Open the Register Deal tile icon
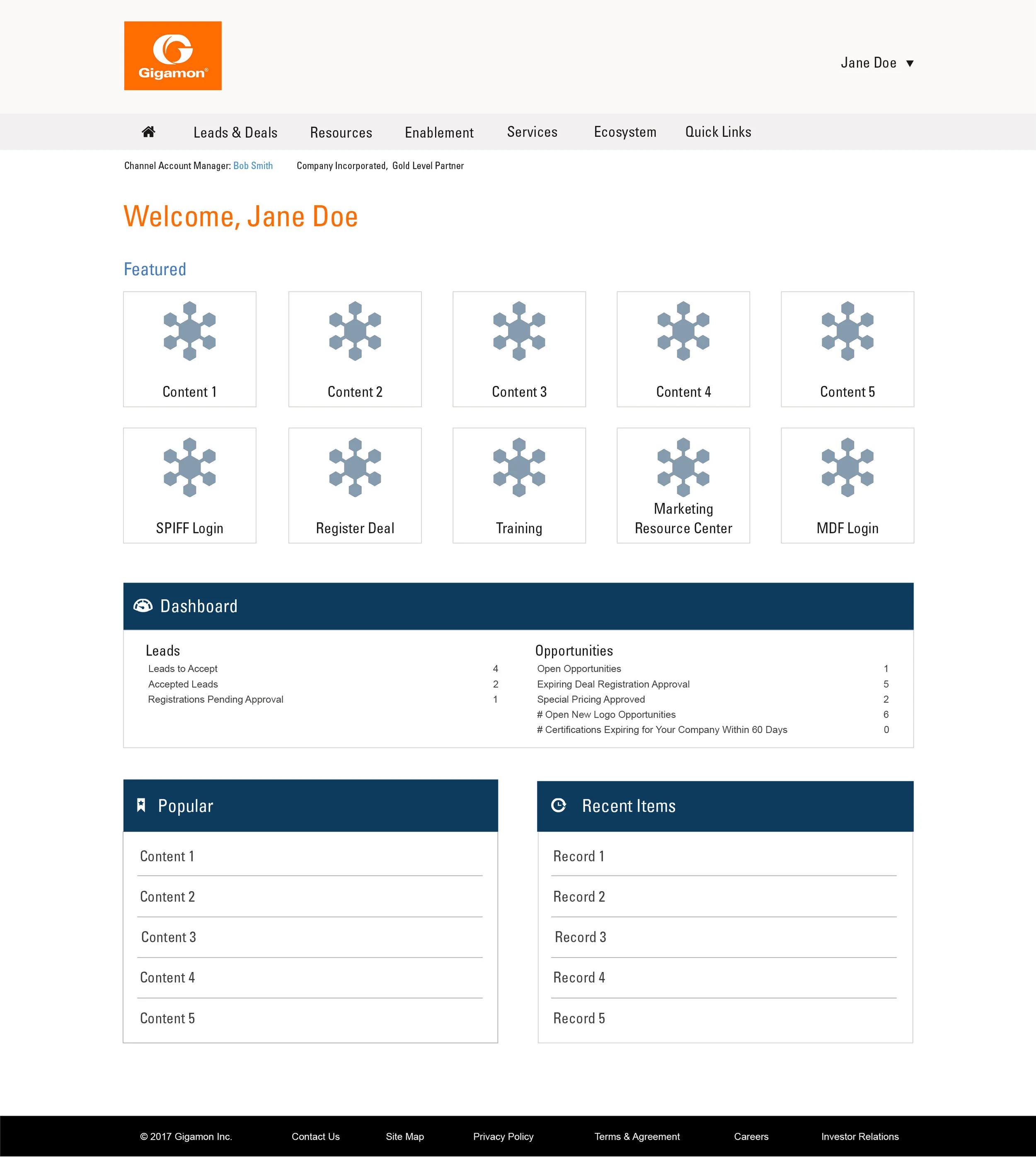1036x1157 pixels. pos(355,467)
